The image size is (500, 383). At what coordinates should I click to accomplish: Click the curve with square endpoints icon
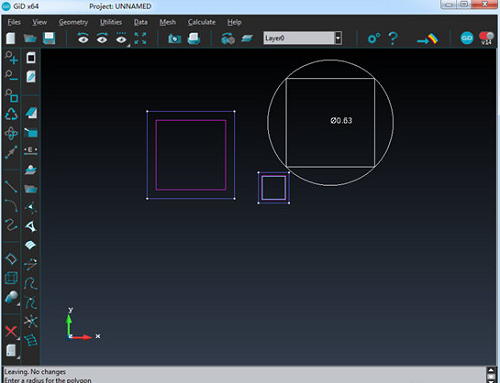[31, 283]
